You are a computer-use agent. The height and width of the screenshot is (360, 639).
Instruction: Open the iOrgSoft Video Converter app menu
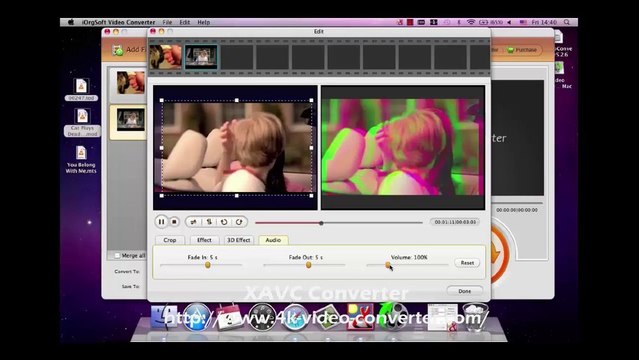[118, 22]
